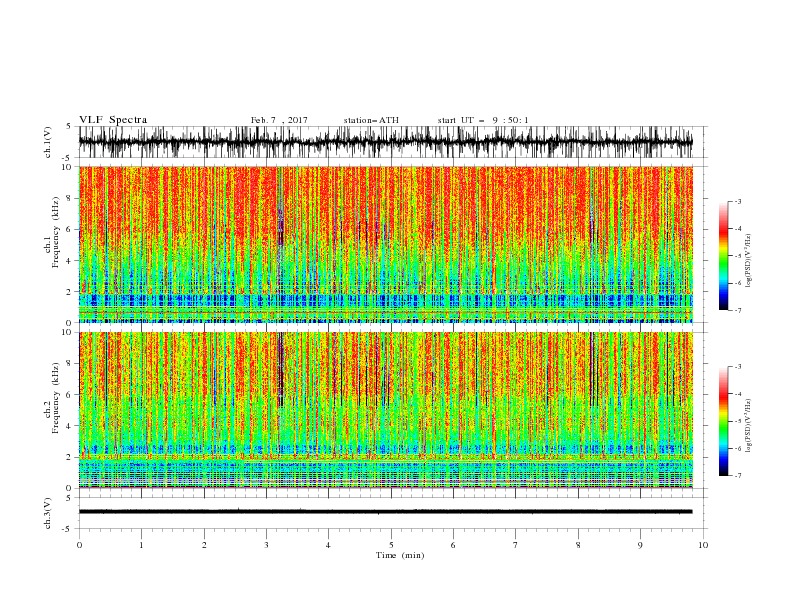Click the lower color bar's log(PSD) label
The image size is (792, 612).
[x=748, y=426]
